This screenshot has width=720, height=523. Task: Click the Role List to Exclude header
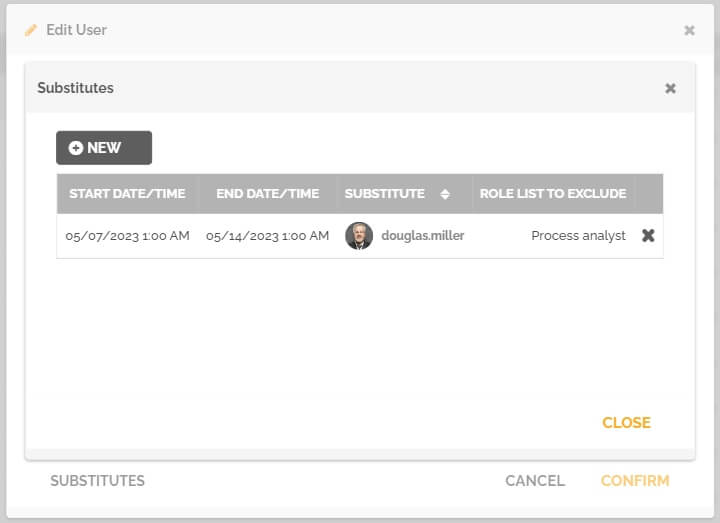point(553,194)
